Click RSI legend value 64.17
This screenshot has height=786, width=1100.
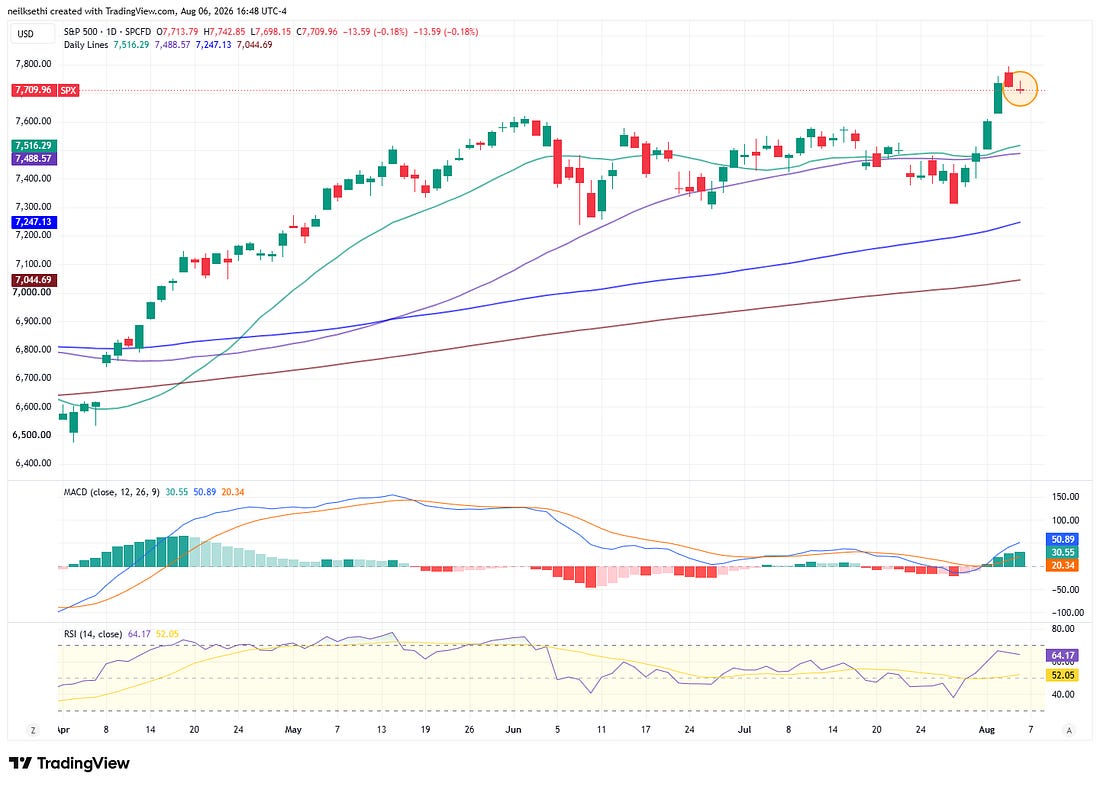pyautogui.click(x=139, y=634)
